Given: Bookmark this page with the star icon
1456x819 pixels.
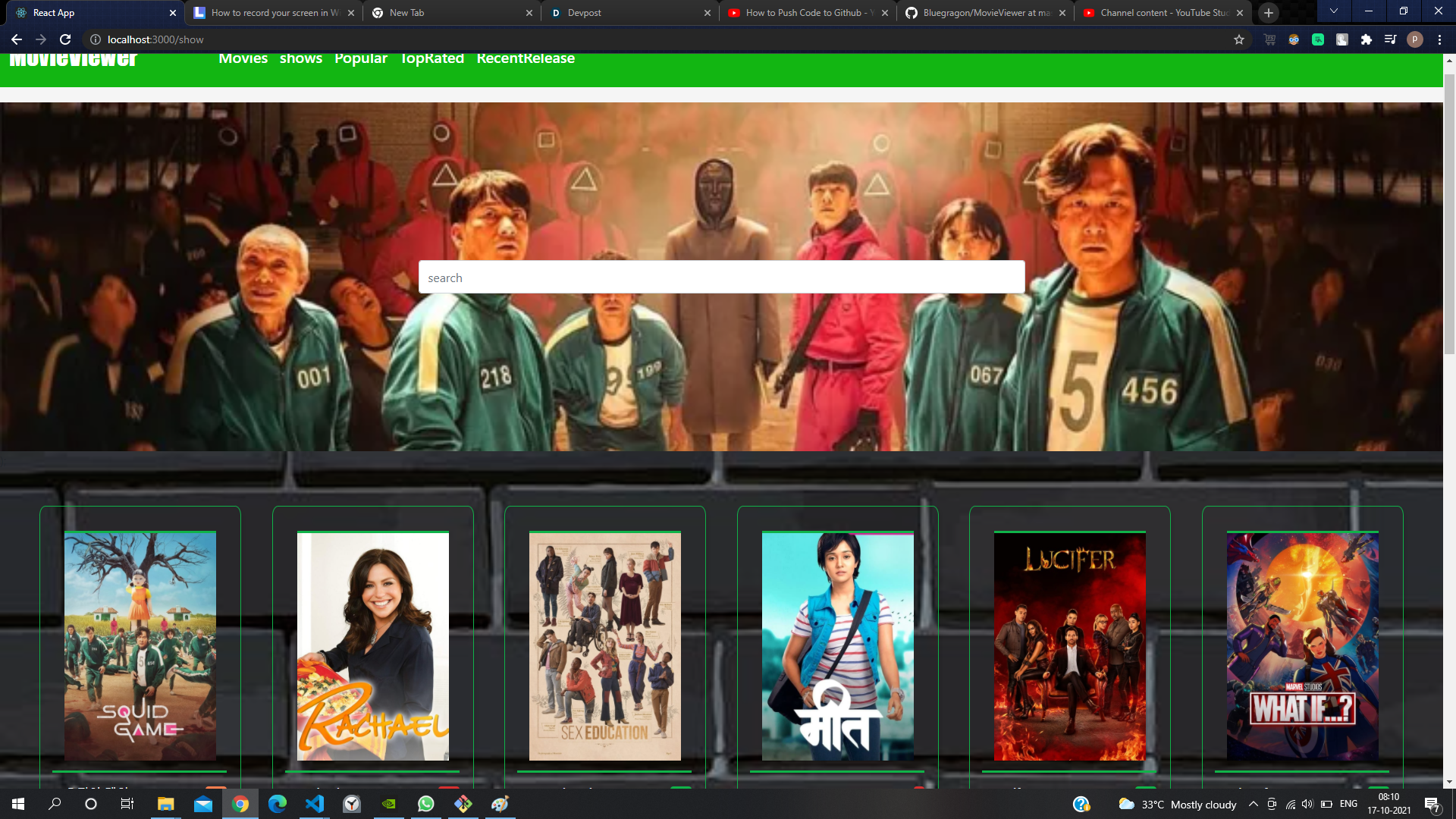Looking at the screenshot, I should 1239,39.
